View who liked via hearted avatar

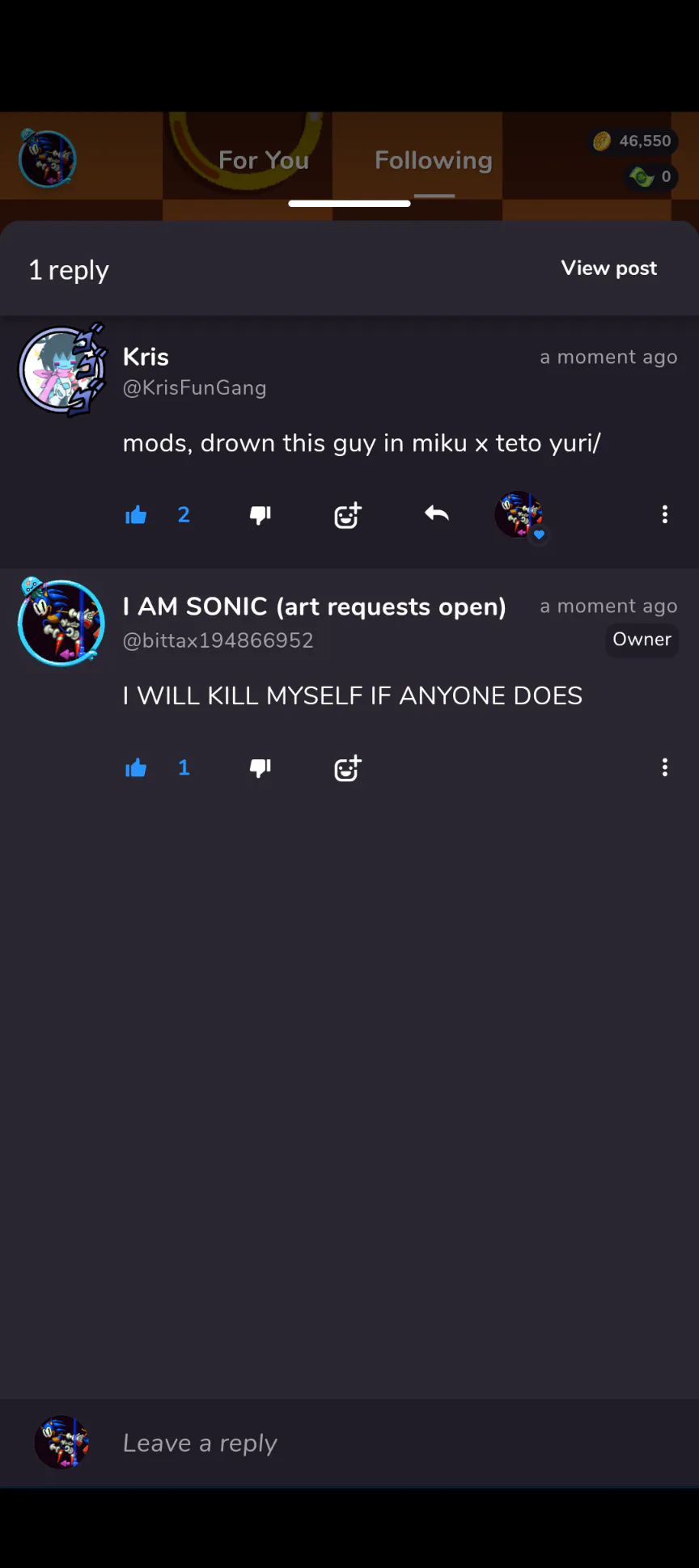click(x=520, y=515)
